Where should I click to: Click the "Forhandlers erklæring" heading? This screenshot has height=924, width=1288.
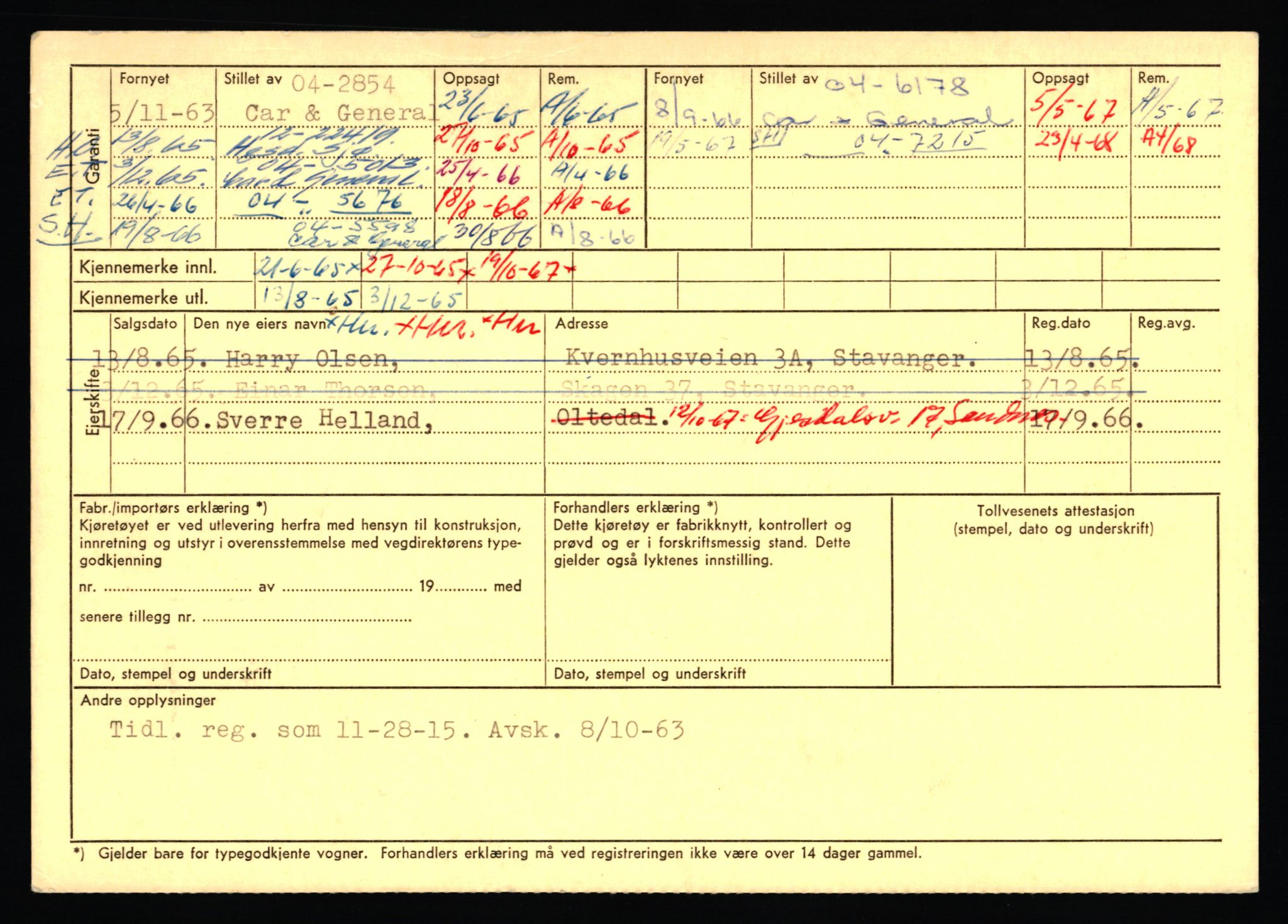coord(635,507)
